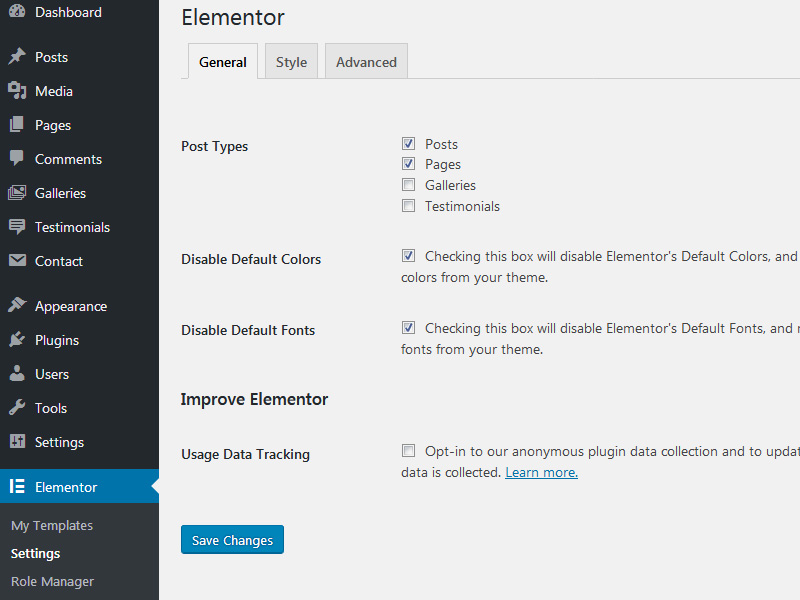Click the Elementor logo icon in sidebar

(17, 487)
